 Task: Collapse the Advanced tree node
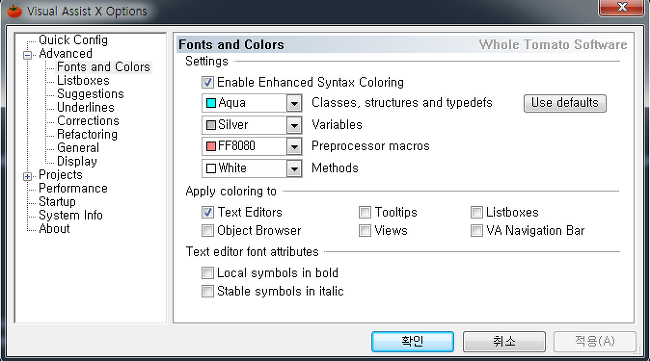point(27,55)
